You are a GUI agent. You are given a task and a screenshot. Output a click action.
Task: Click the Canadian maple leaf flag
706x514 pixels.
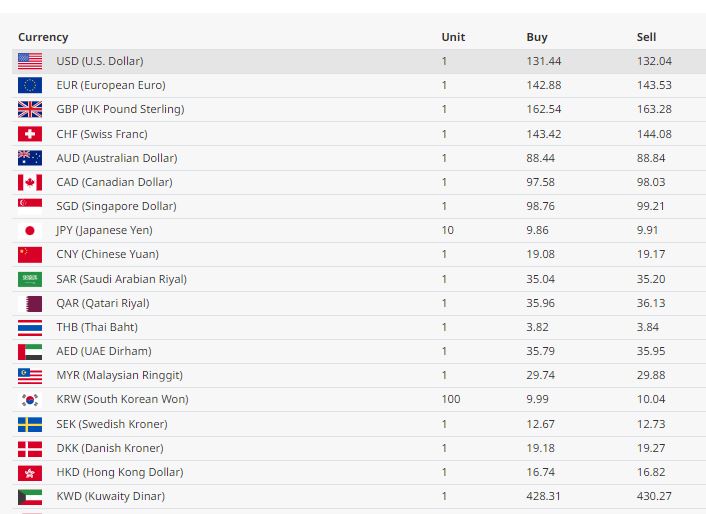pos(30,182)
